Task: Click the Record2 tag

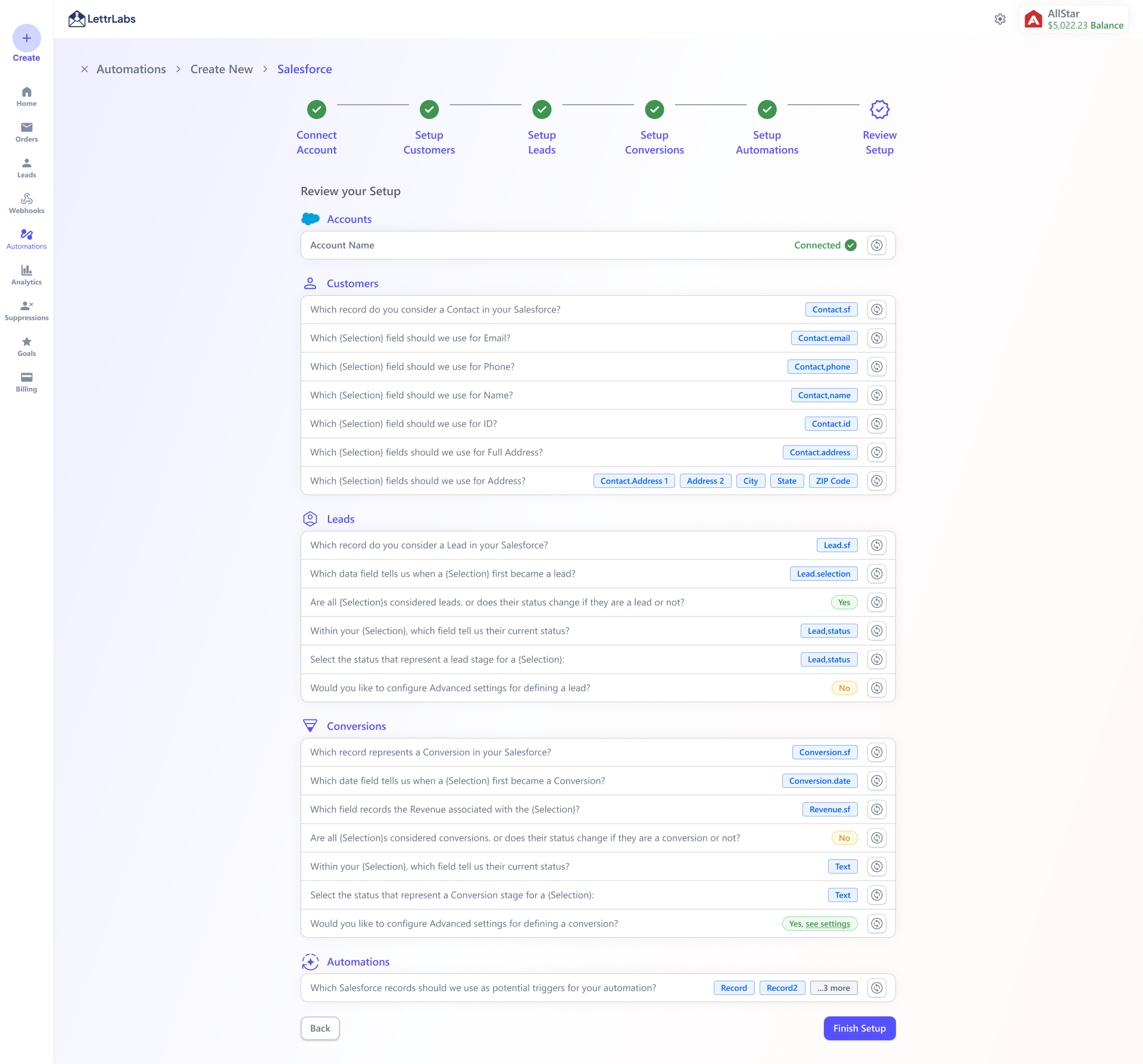Action: click(782, 988)
